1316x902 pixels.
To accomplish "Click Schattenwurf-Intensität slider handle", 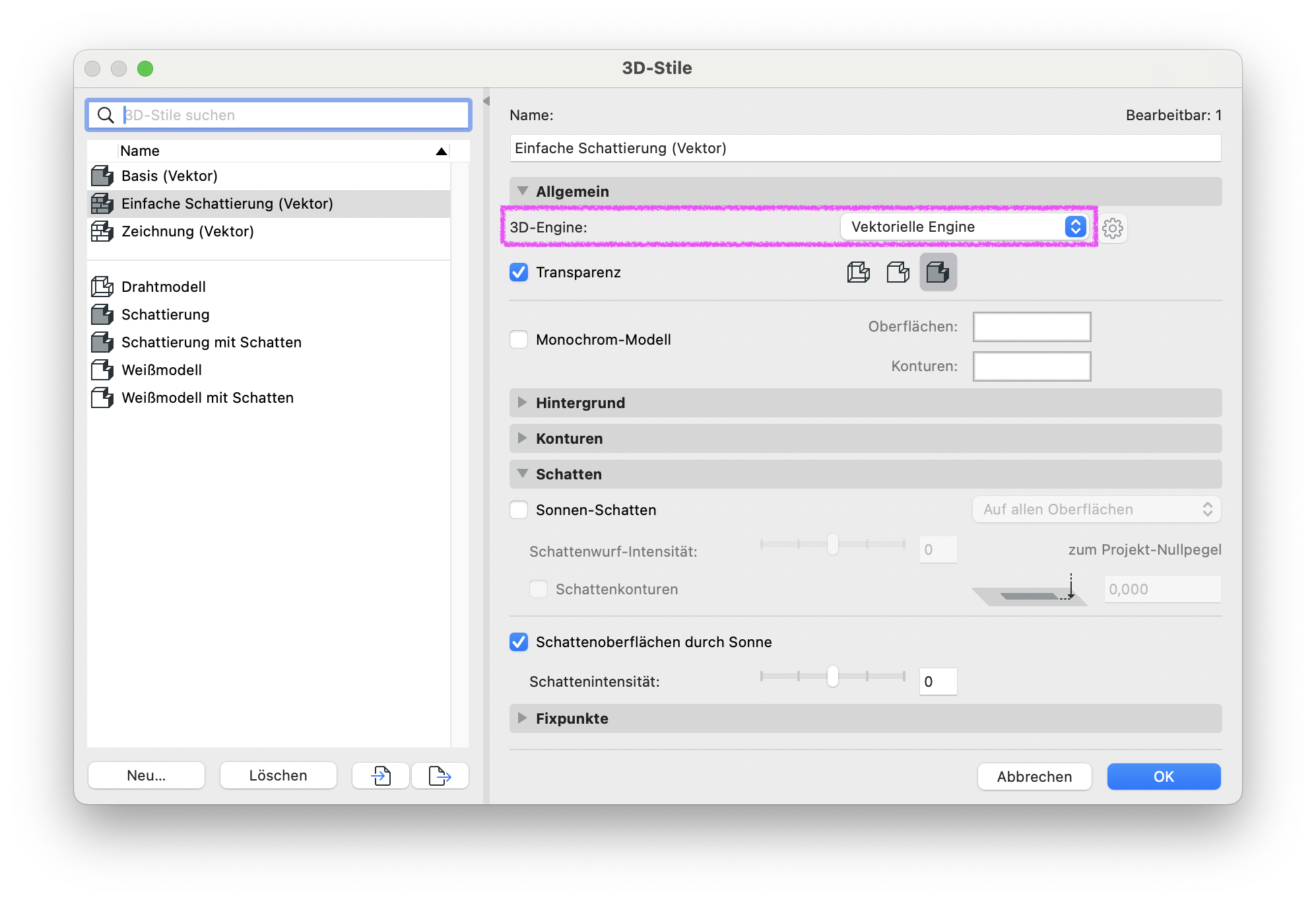I will [833, 544].
